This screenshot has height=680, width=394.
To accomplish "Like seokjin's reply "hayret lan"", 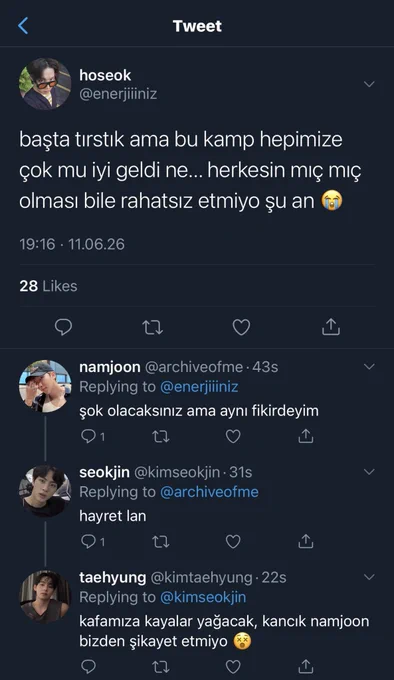I will click(233, 541).
